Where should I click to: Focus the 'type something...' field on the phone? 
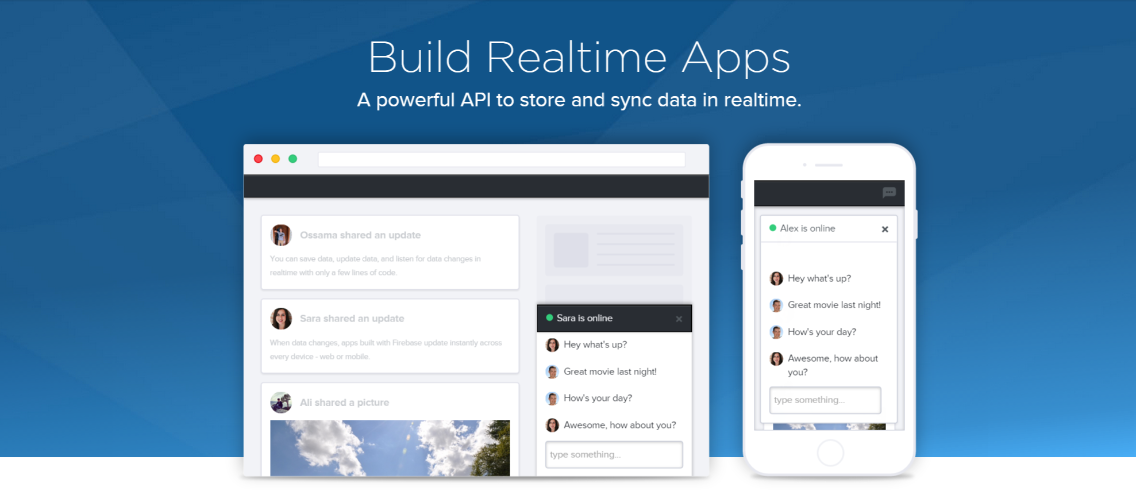[x=824, y=400]
